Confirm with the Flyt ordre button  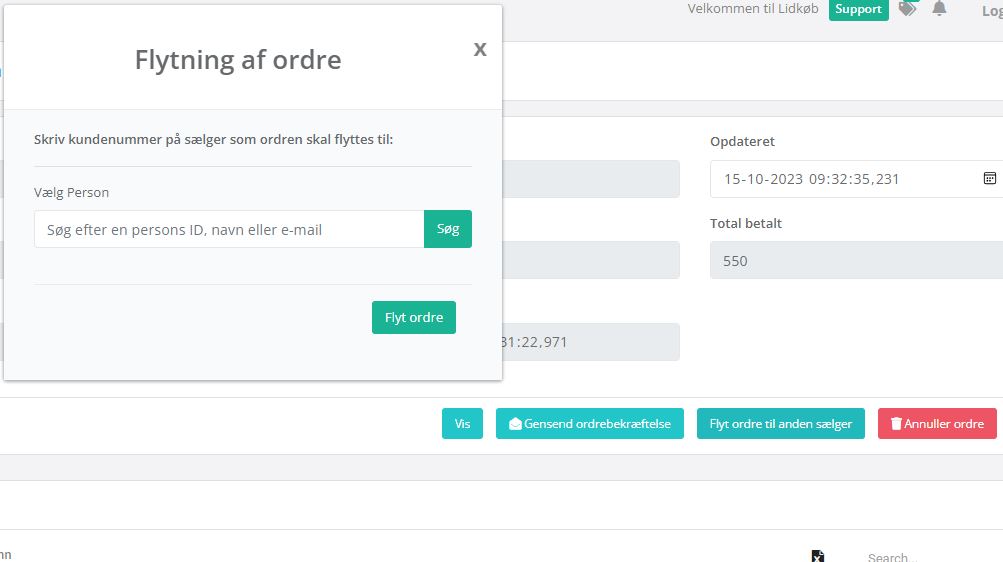pos(414,317)
